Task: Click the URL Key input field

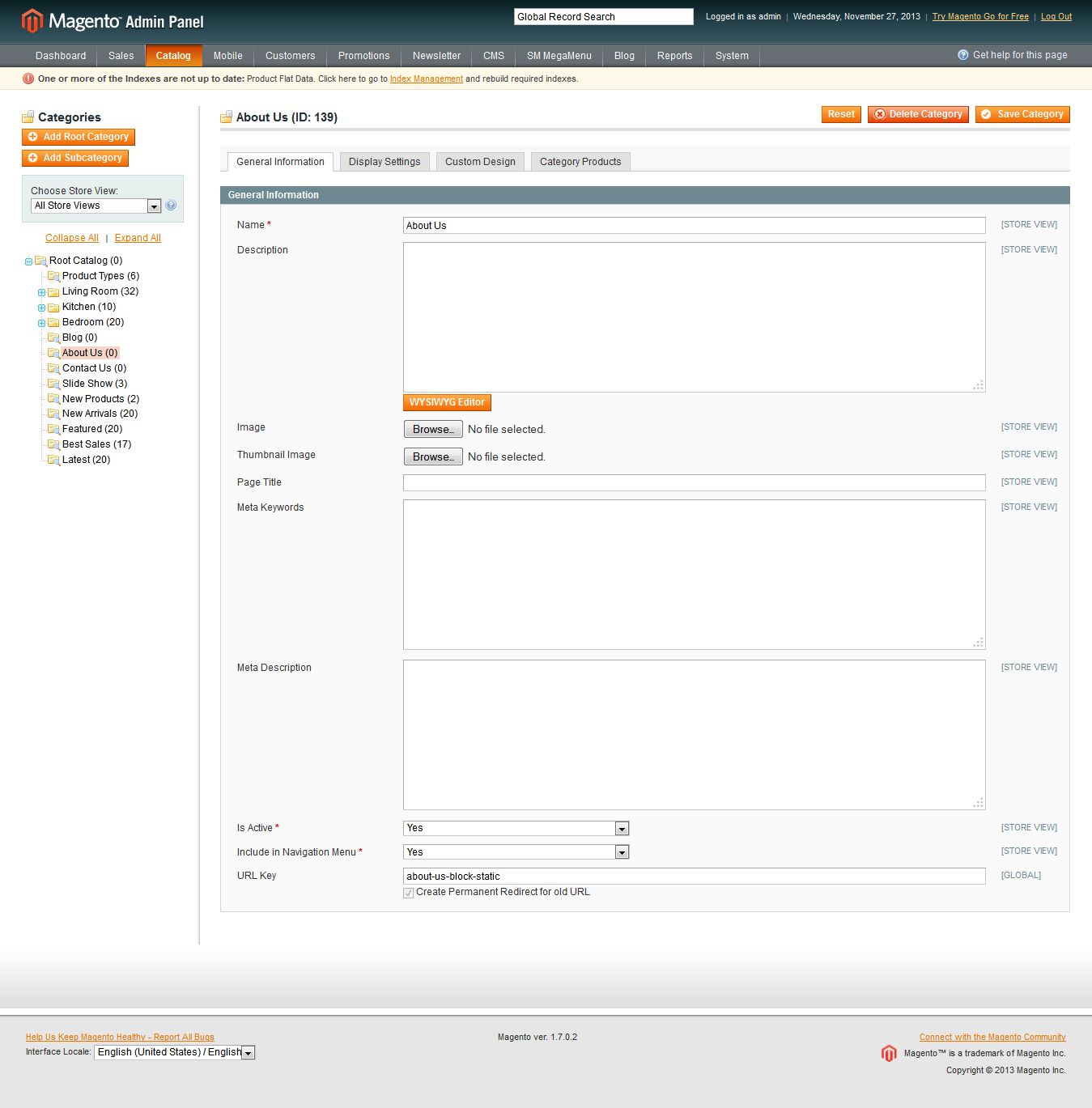Action: [x=695, y=876]
